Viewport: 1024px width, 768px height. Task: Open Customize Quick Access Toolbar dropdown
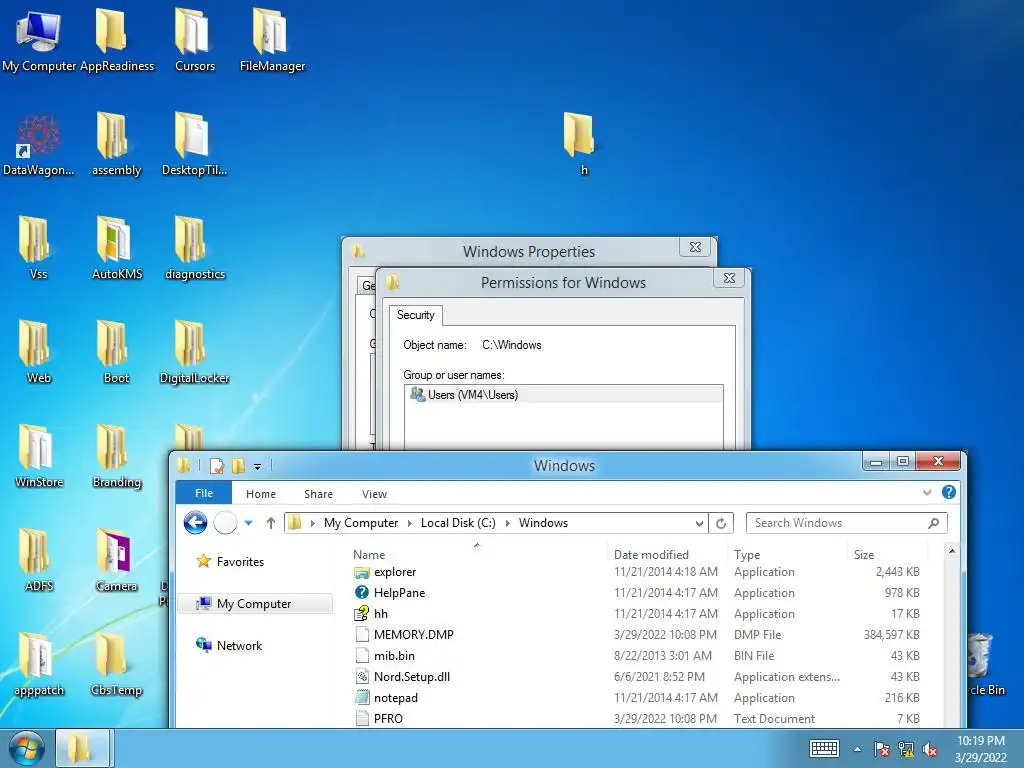pyautogui.click(x=257, y=466)
